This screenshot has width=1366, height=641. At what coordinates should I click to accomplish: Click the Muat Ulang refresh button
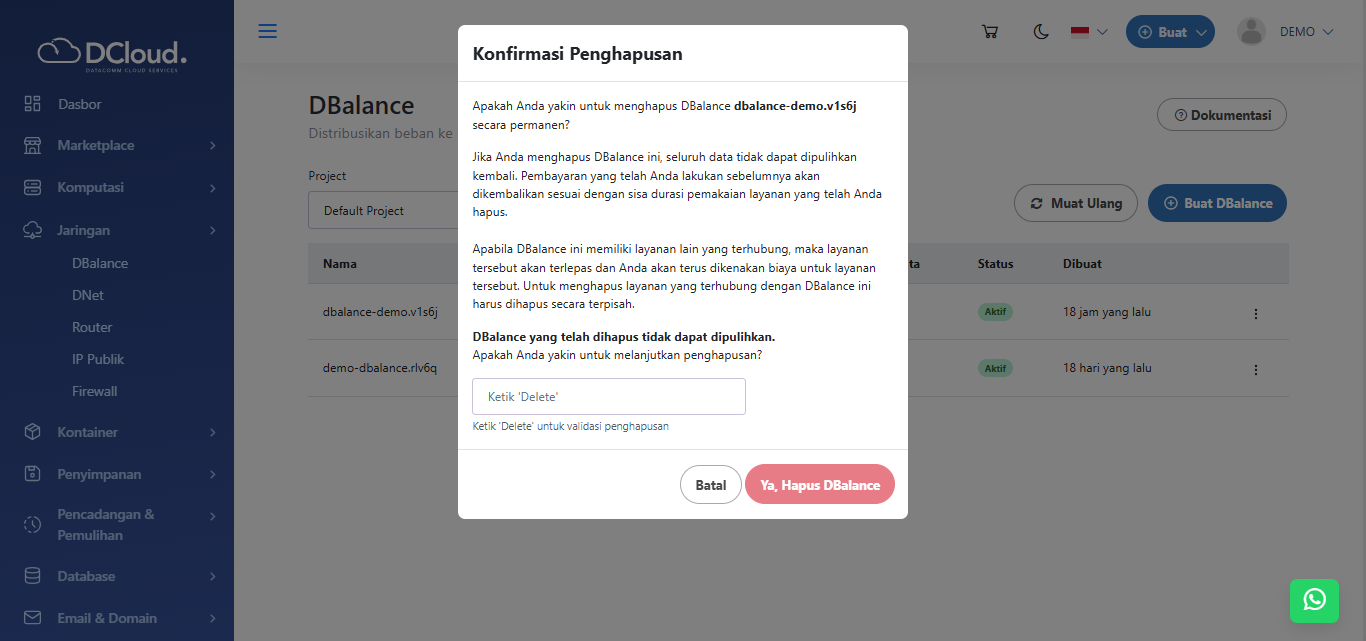click(x=1075, y=203)
